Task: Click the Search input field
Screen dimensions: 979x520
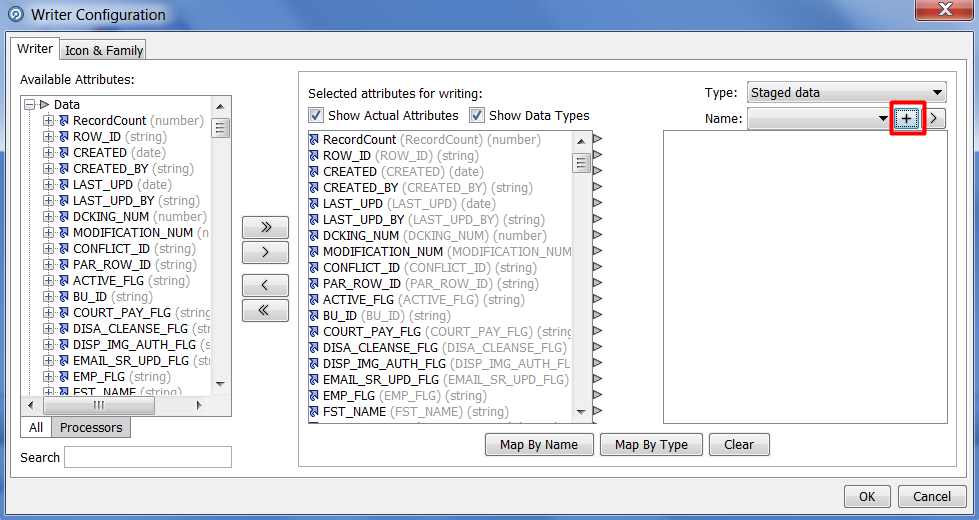Action: point(148,457)
